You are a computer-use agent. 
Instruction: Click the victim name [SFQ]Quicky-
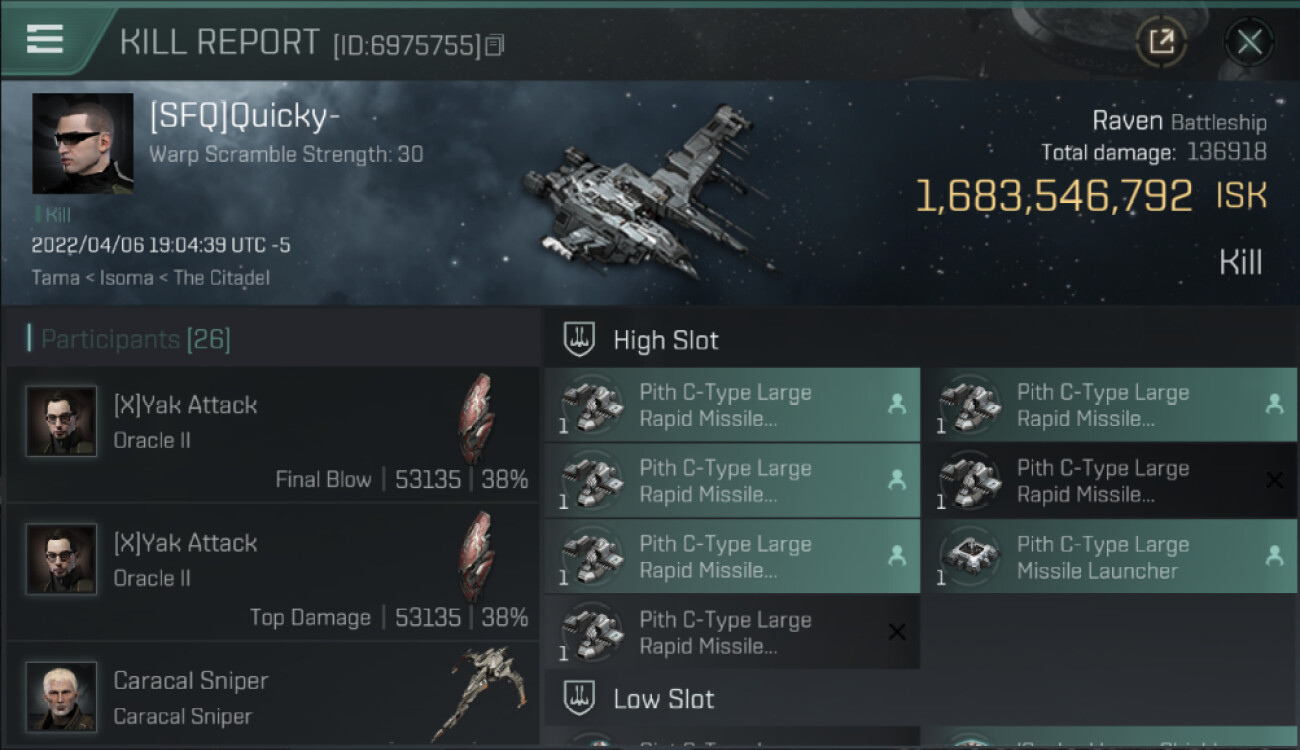[245, 117]
